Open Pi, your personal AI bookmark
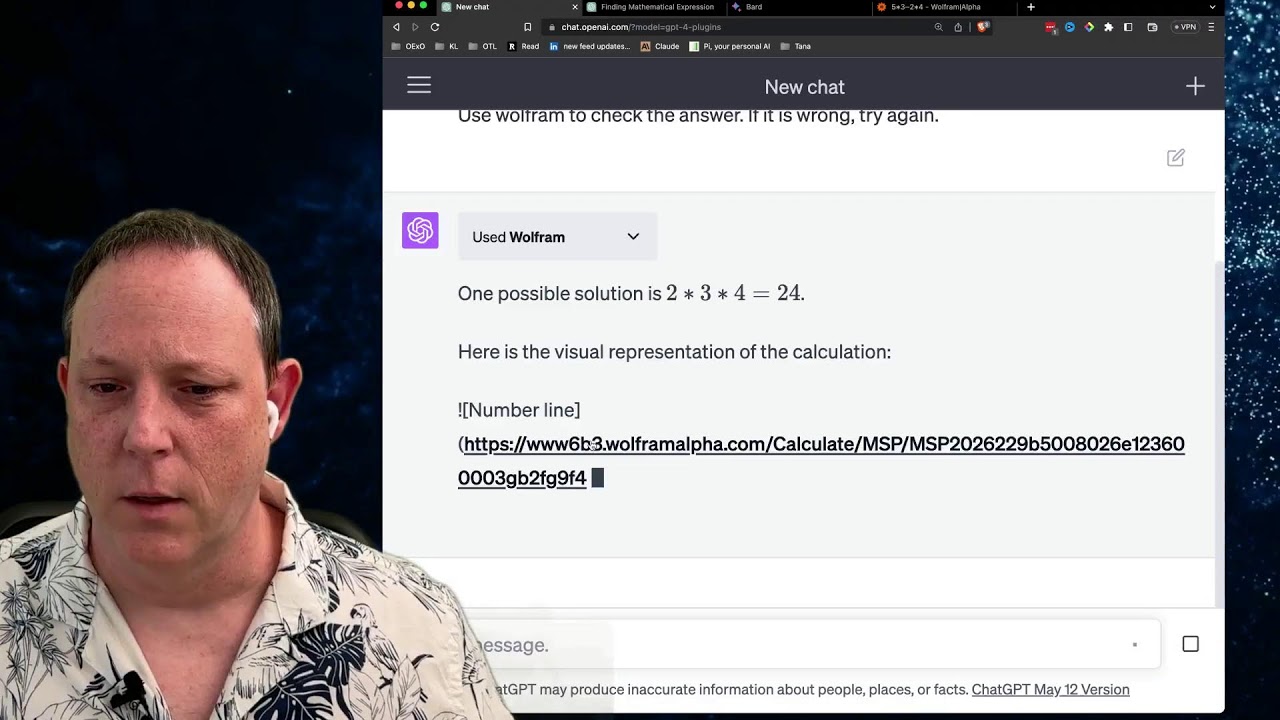This screenshot has width=1280, height=720. 730,46
